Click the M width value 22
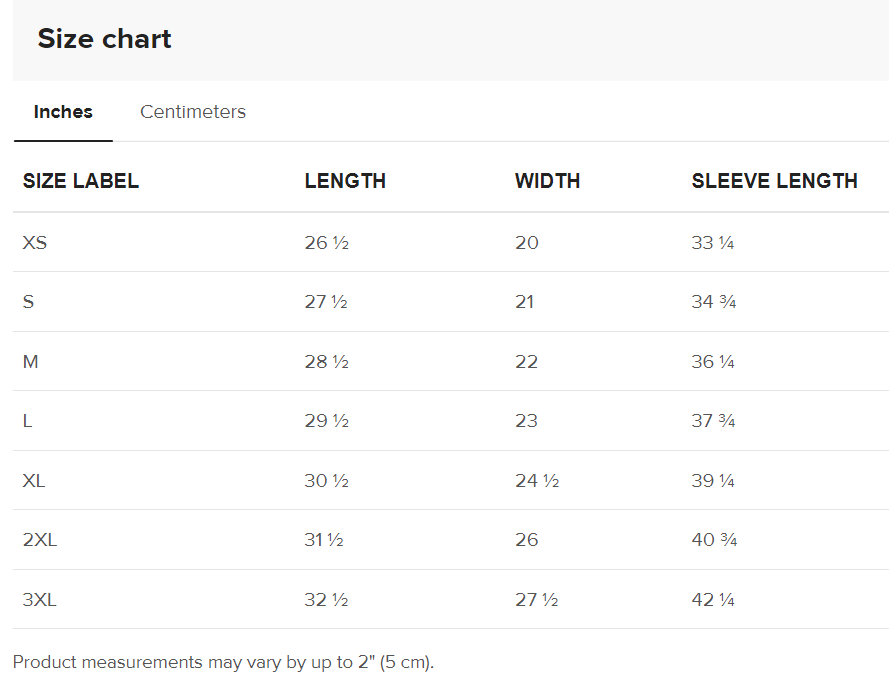 click(526, 362)
